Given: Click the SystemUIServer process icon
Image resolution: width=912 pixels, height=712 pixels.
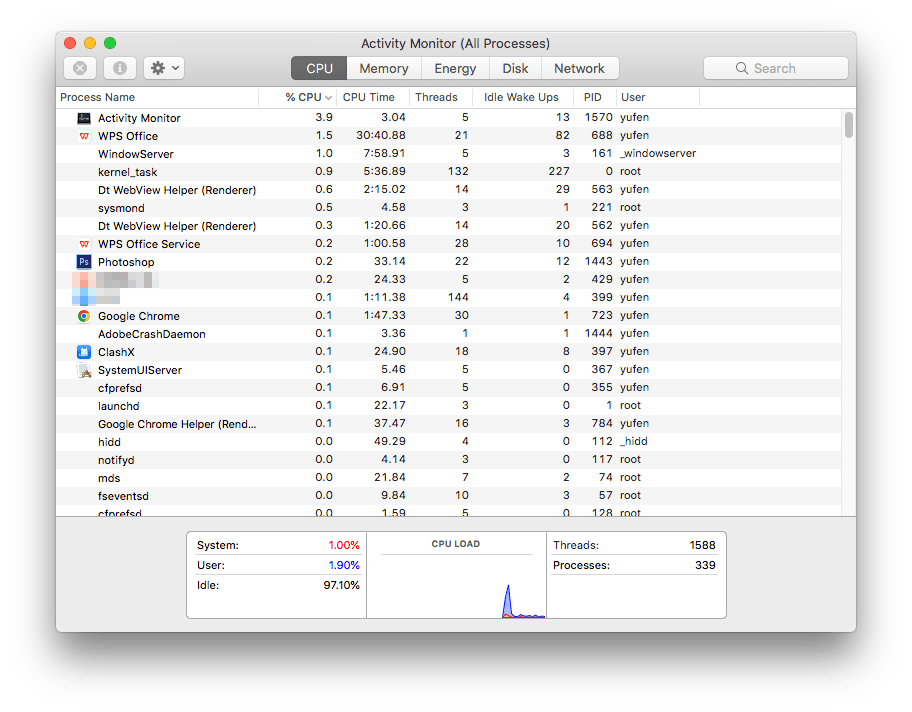Looking at the screenshot, I should coord(84,369).
